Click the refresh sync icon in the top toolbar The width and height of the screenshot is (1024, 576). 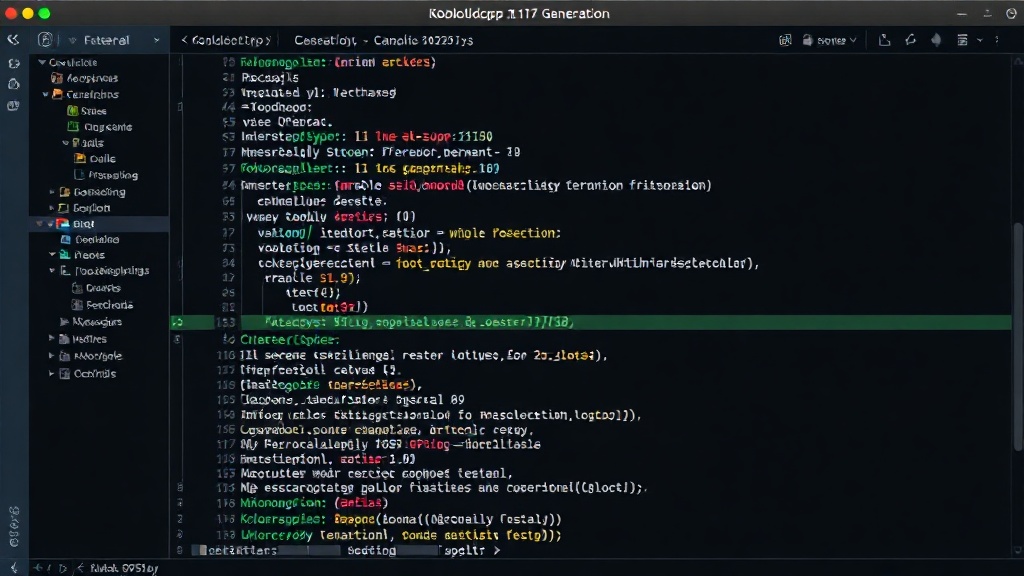[x=910, y=40]
